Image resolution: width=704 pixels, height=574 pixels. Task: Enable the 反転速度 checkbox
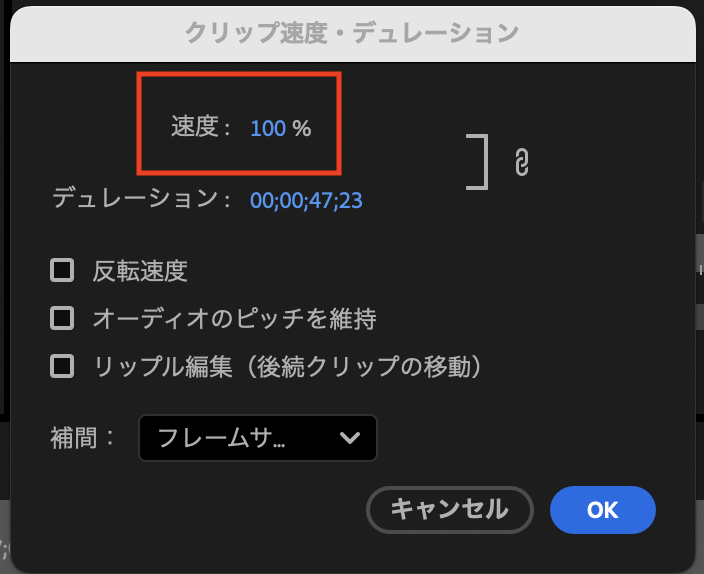[63, 270]
